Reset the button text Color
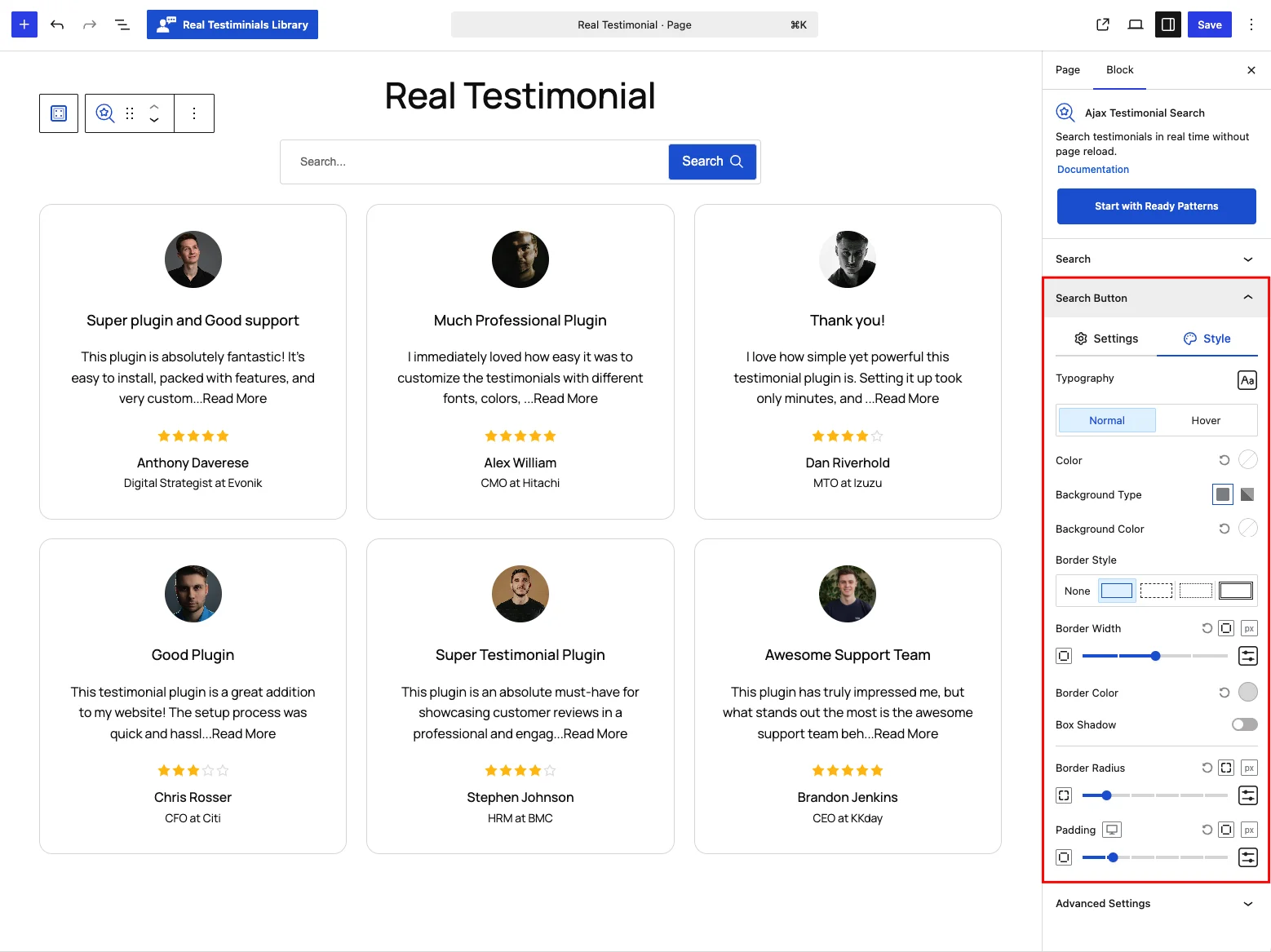This screenshot has width=1271, height=952. [x=1224, y=460]
